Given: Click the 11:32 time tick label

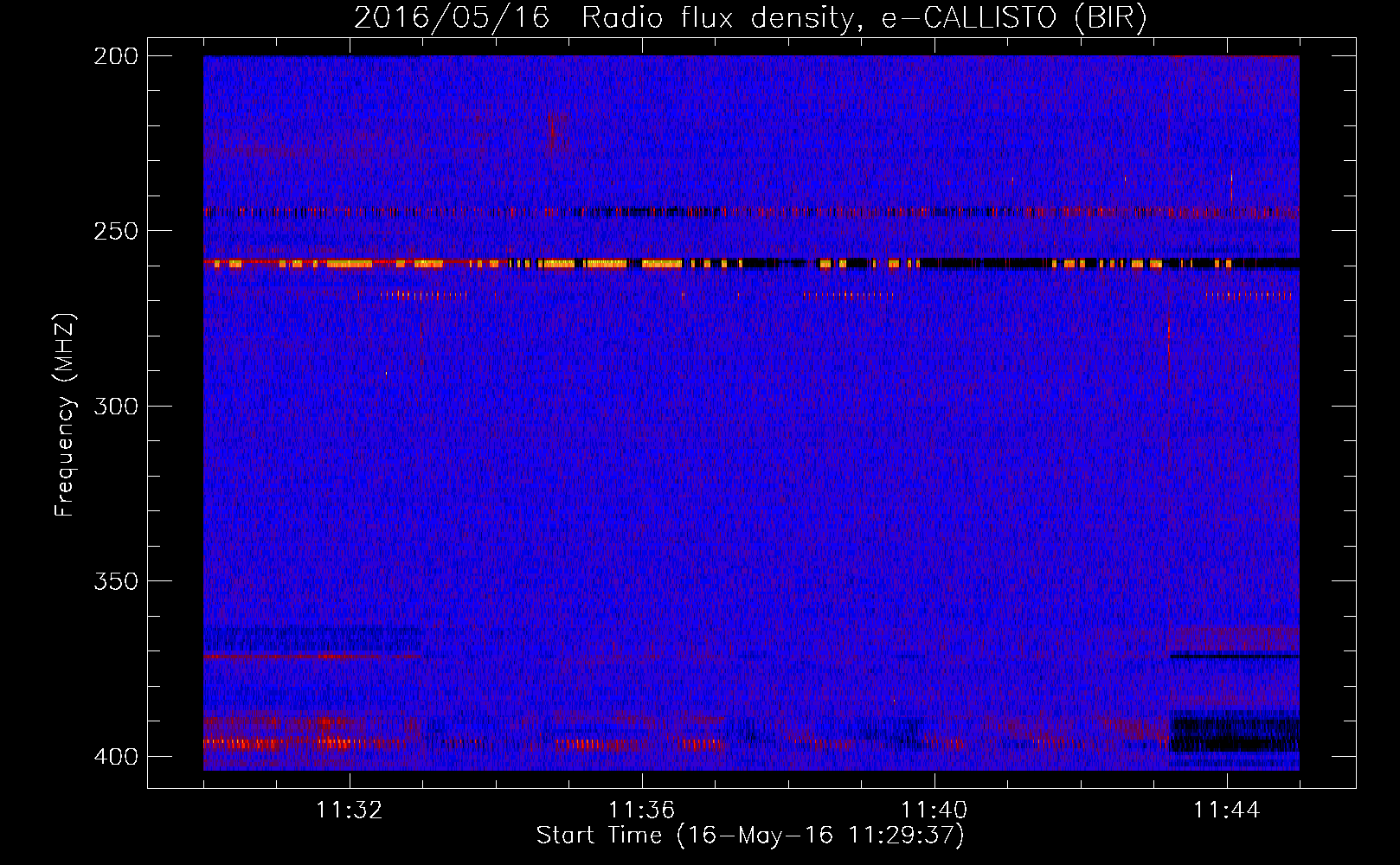Looking at the screenshot, I should click(350, 811).
